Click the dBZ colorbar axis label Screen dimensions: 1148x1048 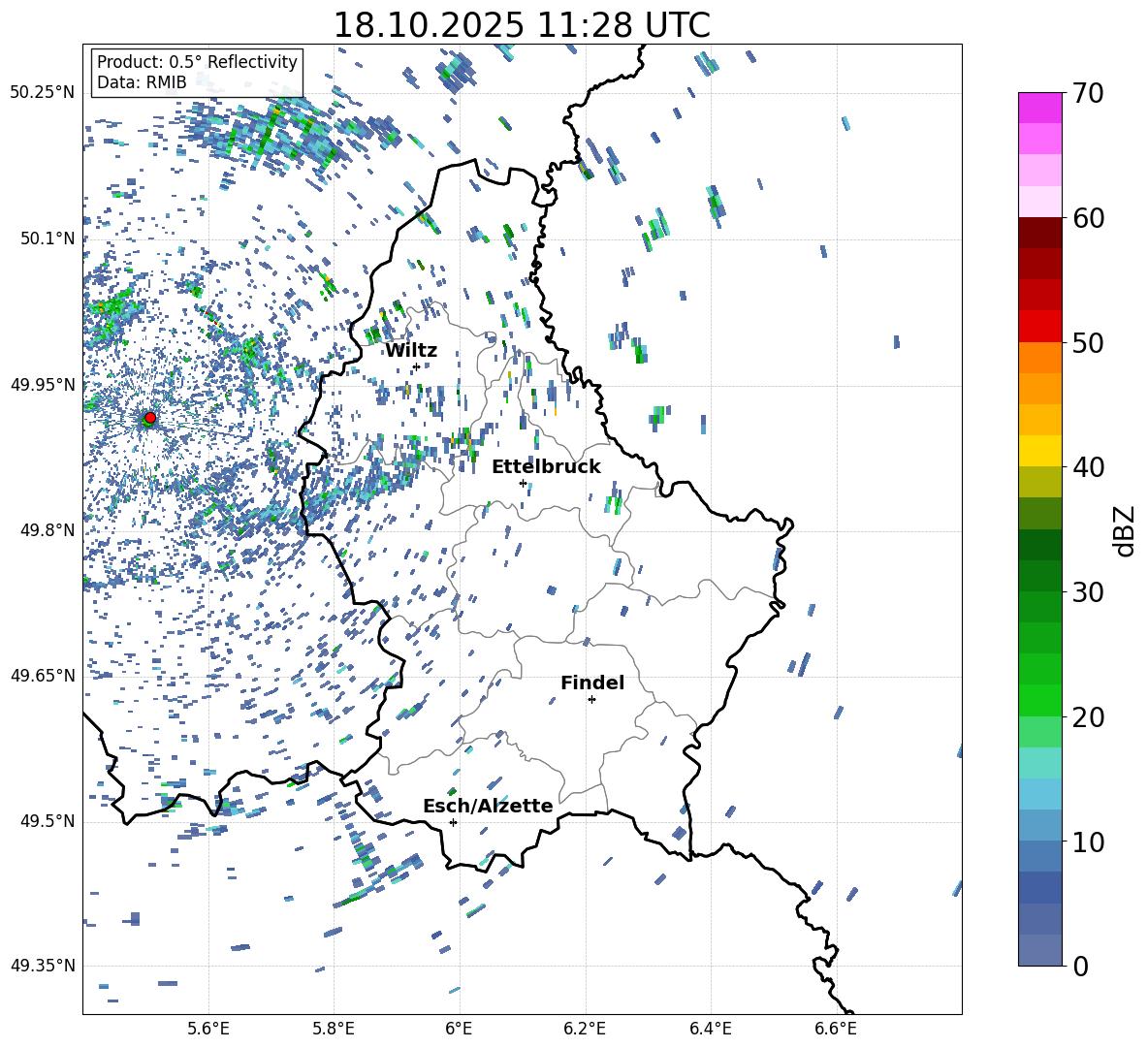click(1125, 530)
